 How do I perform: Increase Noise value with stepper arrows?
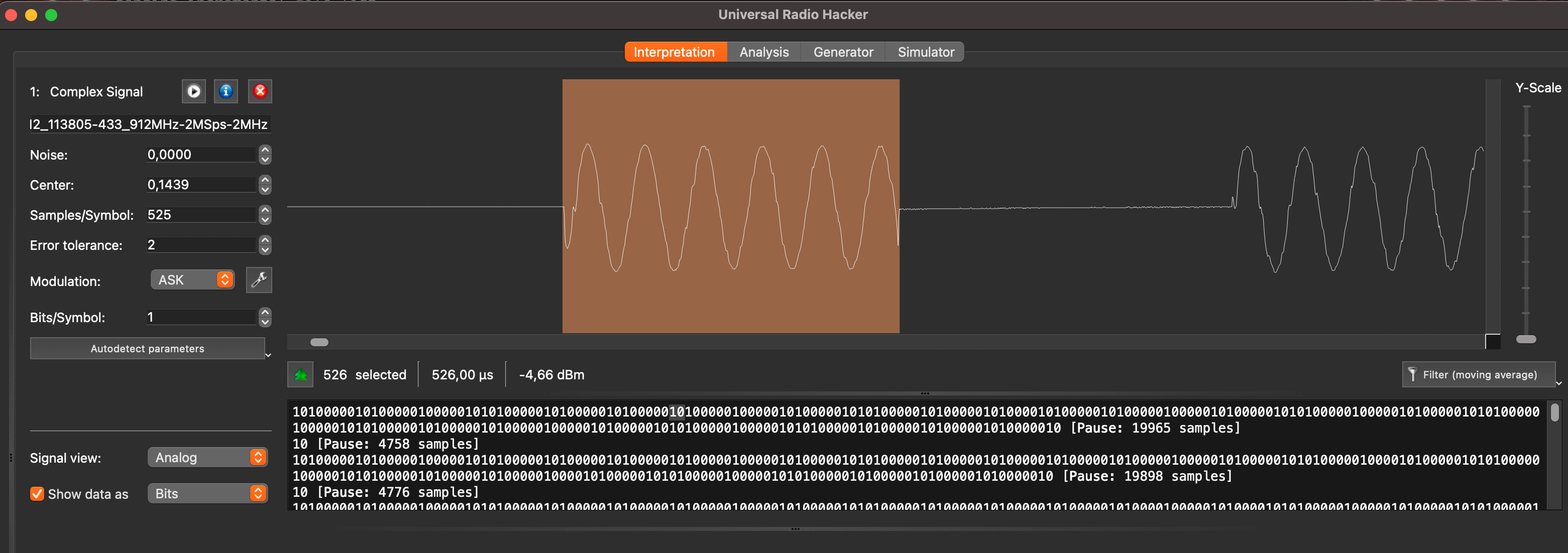[x=265, y=150]
